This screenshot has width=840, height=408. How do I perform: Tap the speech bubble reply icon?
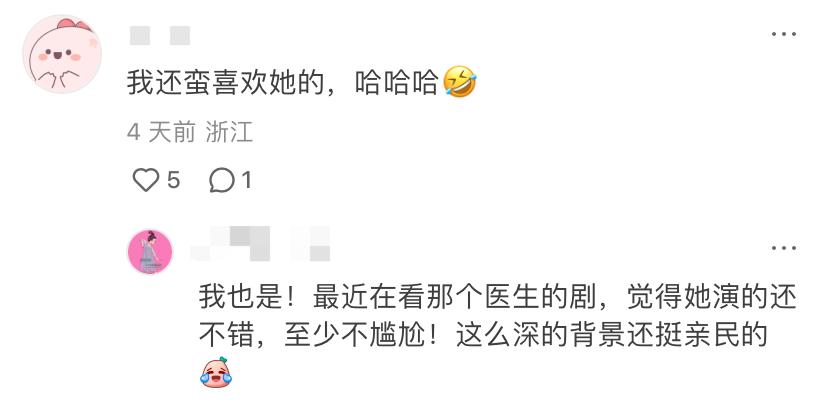[222, 180]
